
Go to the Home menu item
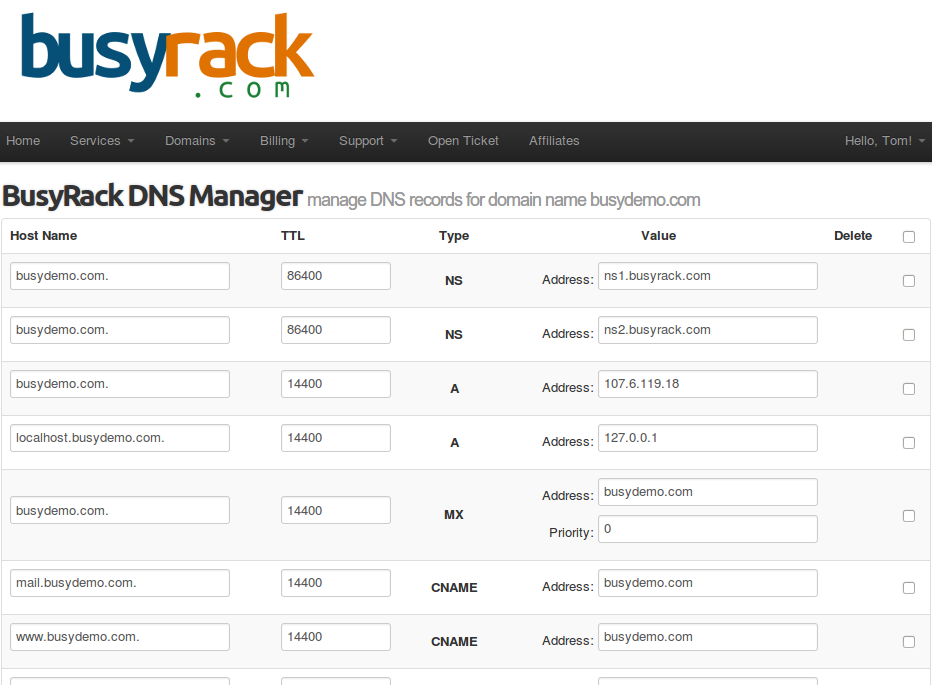pyautogui.click(x=23, y=141)
